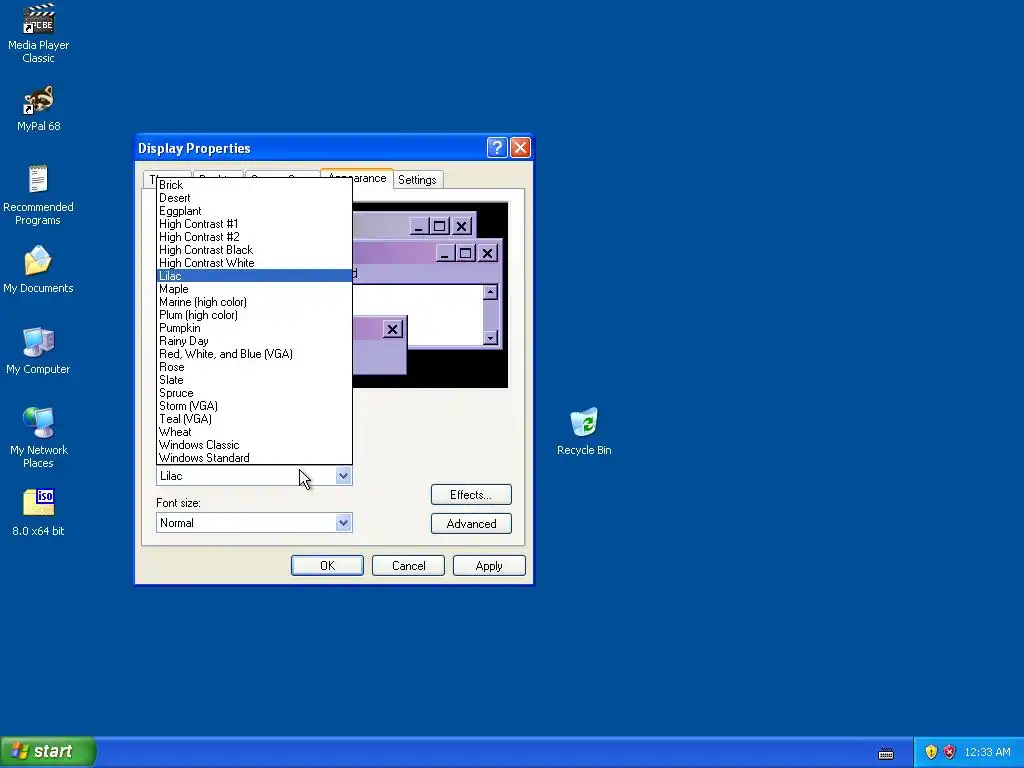Pick the Rose color scheme
Viewport: 1024px width, 768px height.
coord(255,367)
